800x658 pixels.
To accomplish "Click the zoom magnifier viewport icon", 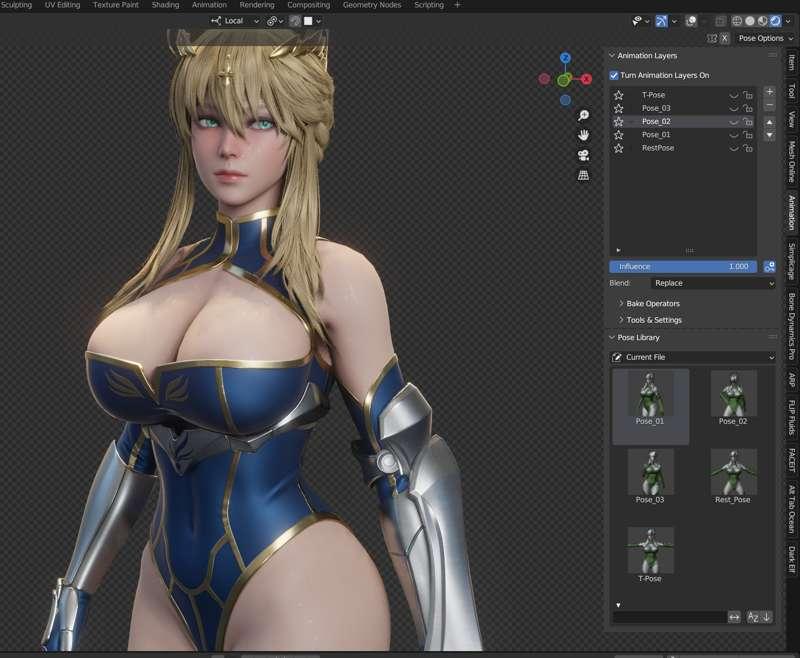I will pyautogui.click(x=583, y=115).
